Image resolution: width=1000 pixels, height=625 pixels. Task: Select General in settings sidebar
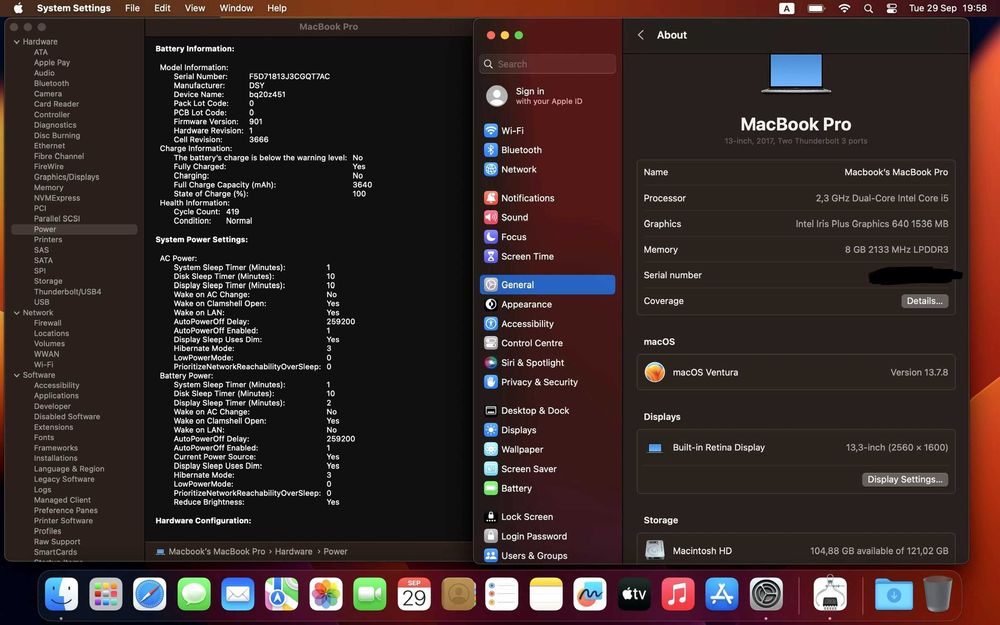tap(547, 285)
